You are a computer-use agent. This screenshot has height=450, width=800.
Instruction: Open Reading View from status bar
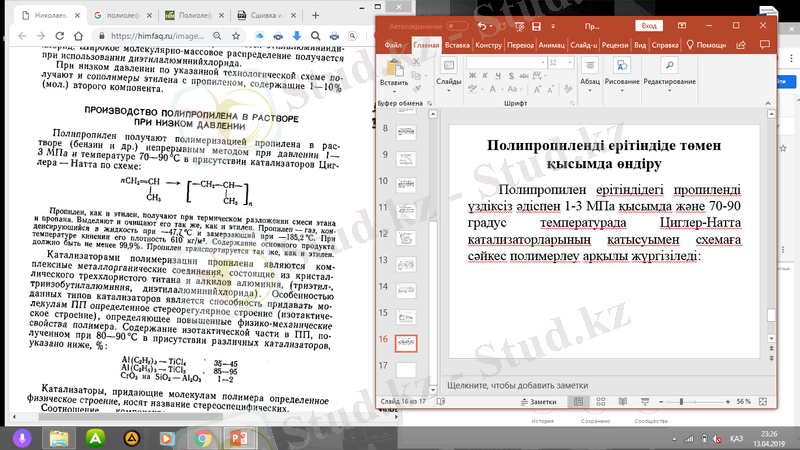tap(624, 400)
